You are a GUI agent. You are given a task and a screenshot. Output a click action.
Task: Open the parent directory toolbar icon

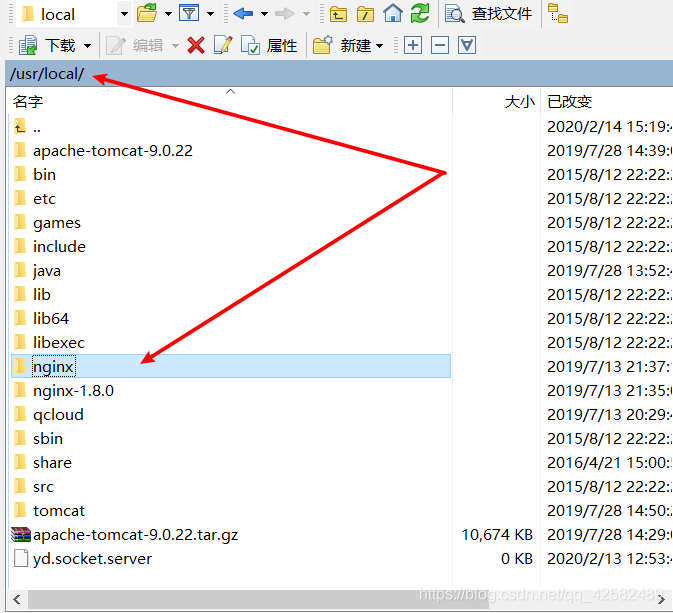338,14
